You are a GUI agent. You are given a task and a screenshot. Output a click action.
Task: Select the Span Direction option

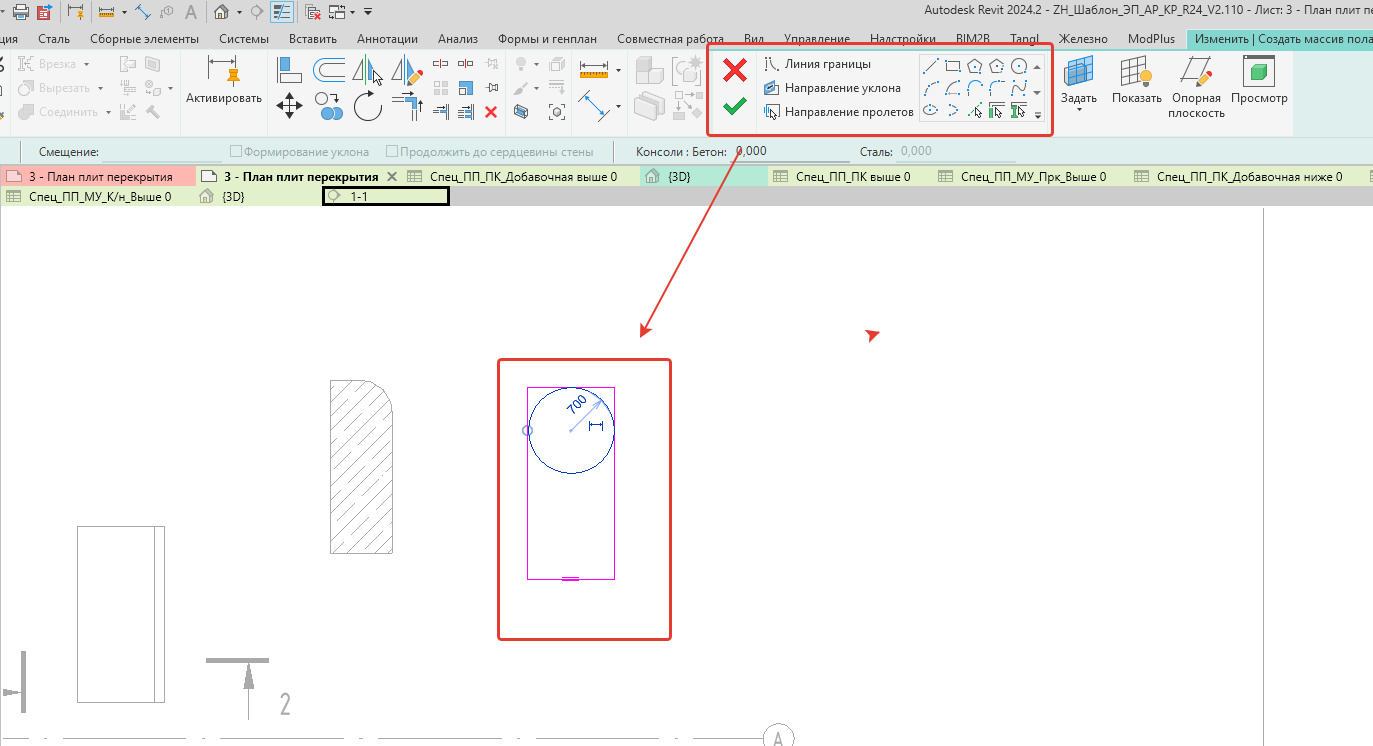(x=839, y=112)
